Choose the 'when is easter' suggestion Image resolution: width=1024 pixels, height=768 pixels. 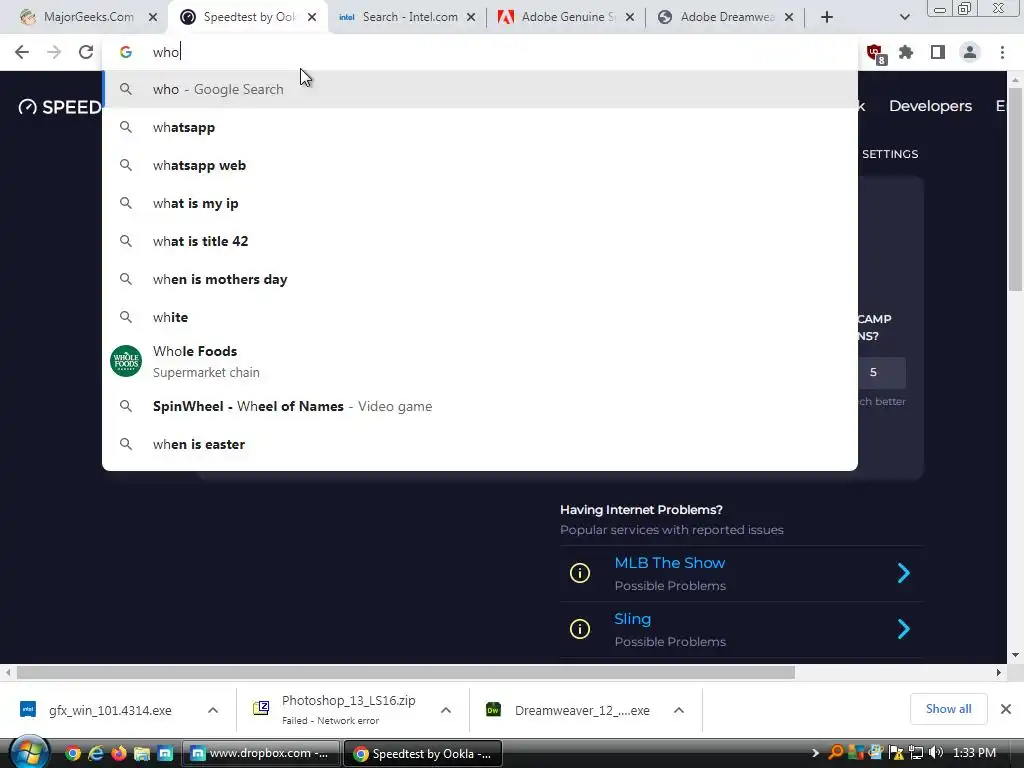(x=480, y=444)
